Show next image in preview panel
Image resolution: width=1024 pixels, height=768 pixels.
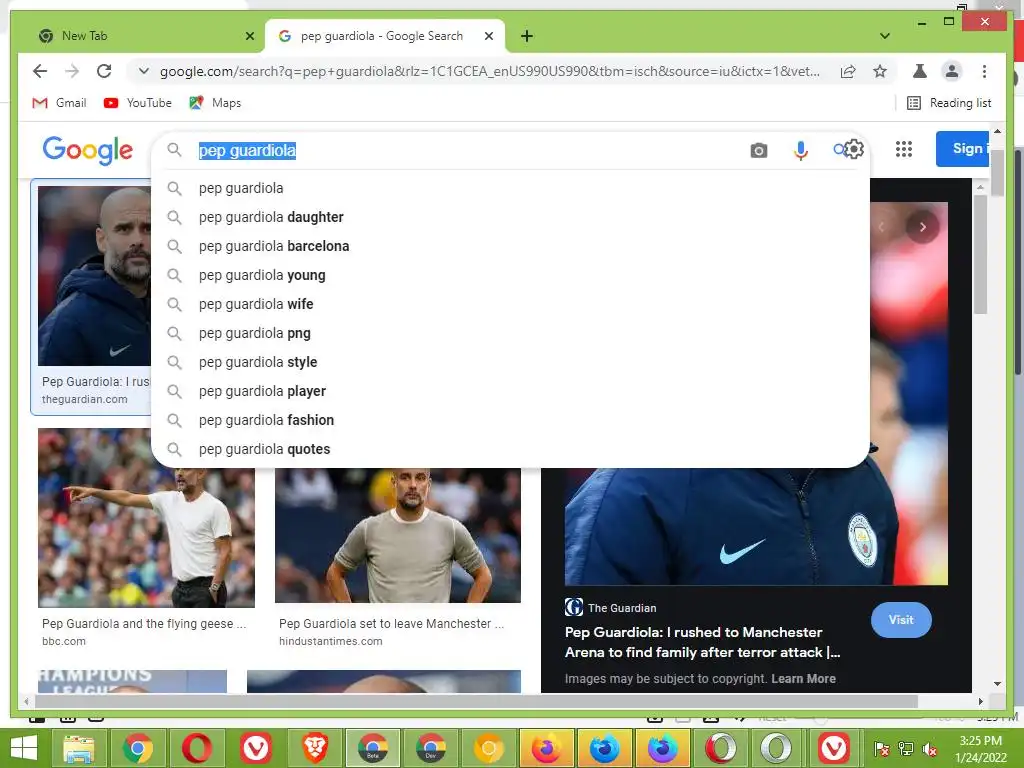922,227
